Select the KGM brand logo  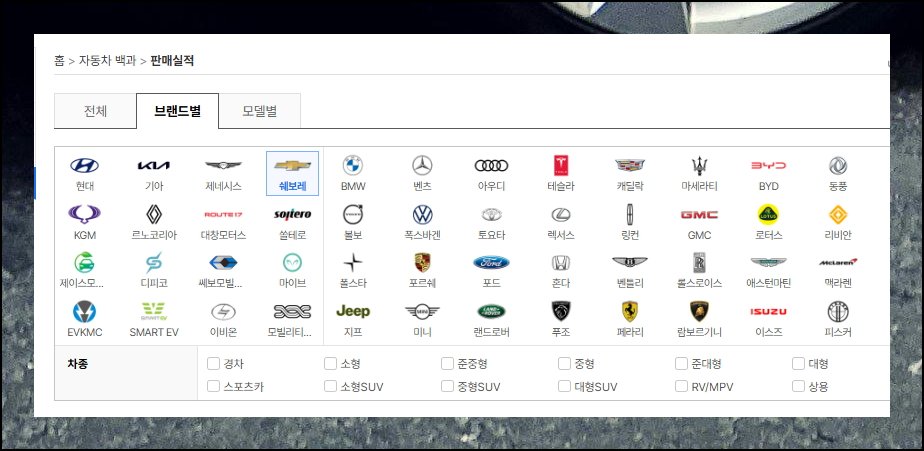click(x=84, y=214)
